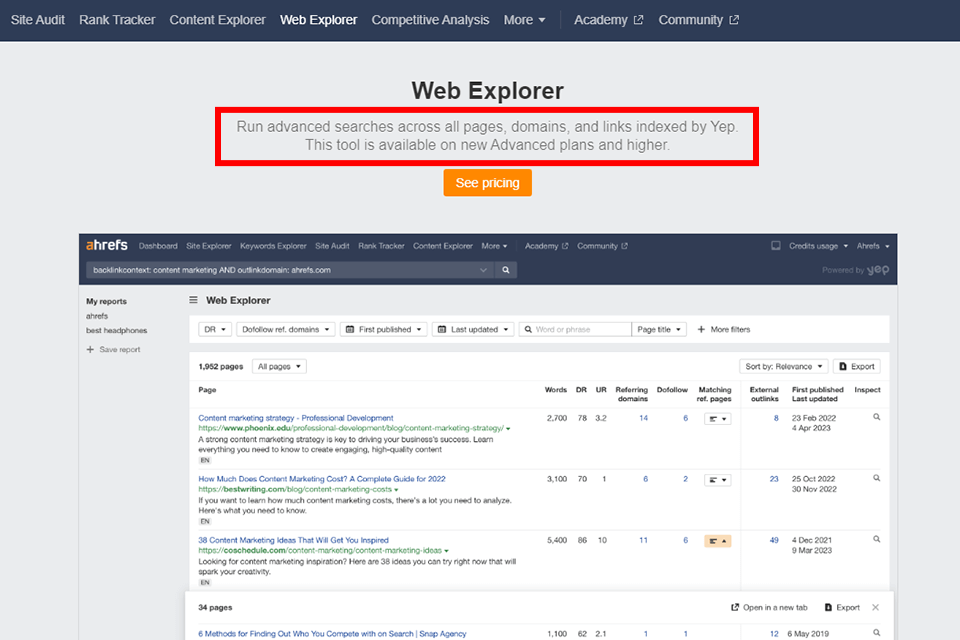The image size is (960, 640).
Task: Click the inspect magnifier for Snap Agency row
Action: click(x=876, y=633)
